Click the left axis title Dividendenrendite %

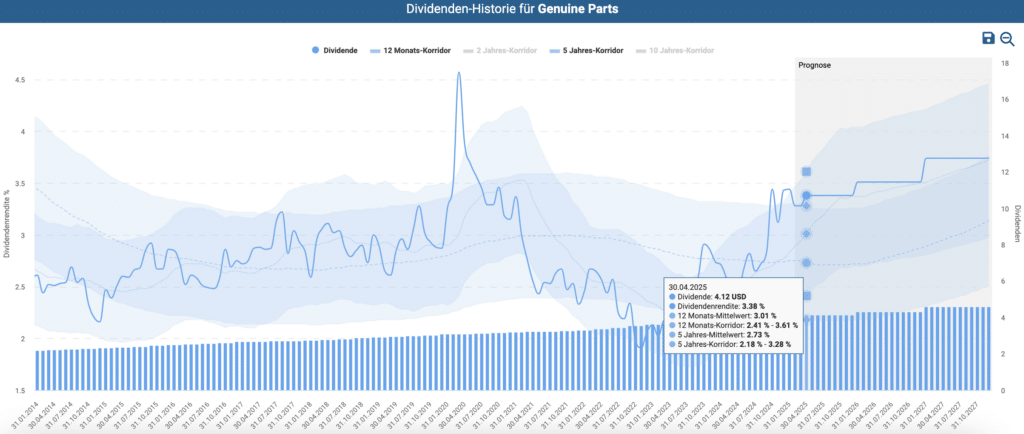coord(6,224)
